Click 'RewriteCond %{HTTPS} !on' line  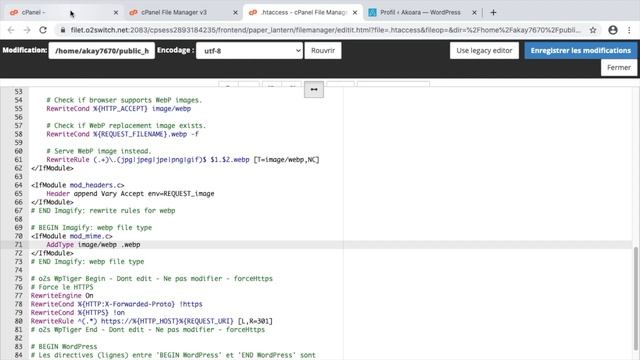(78, 313)
